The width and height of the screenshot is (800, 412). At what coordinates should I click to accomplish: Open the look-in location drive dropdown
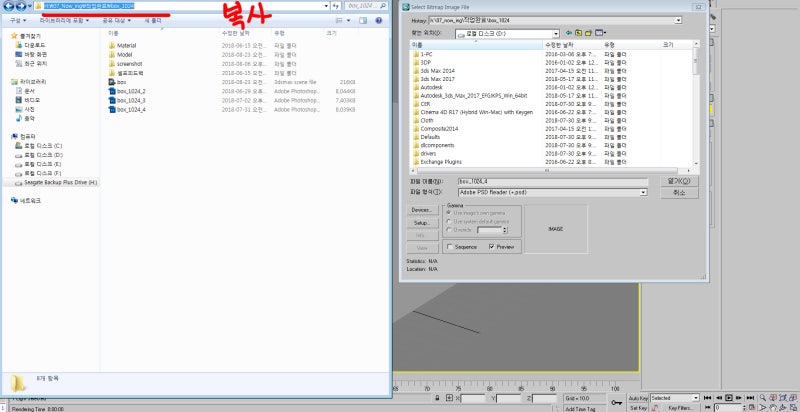(555, 34)
